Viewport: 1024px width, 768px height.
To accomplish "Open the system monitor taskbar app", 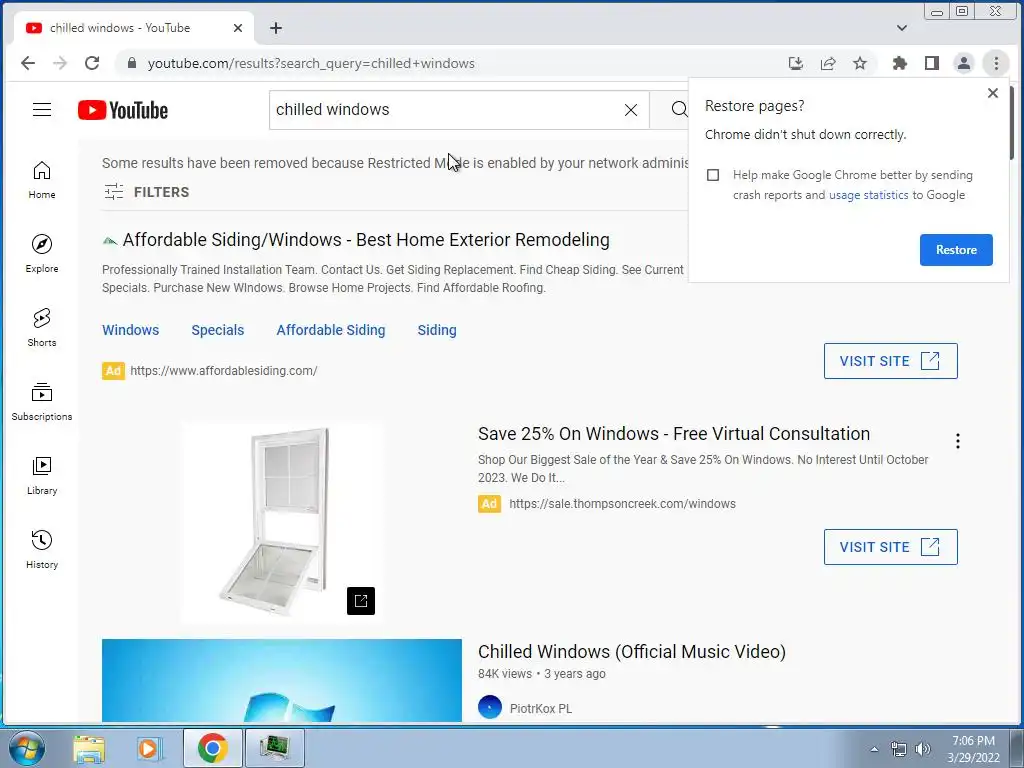I will tap(274, 748).
